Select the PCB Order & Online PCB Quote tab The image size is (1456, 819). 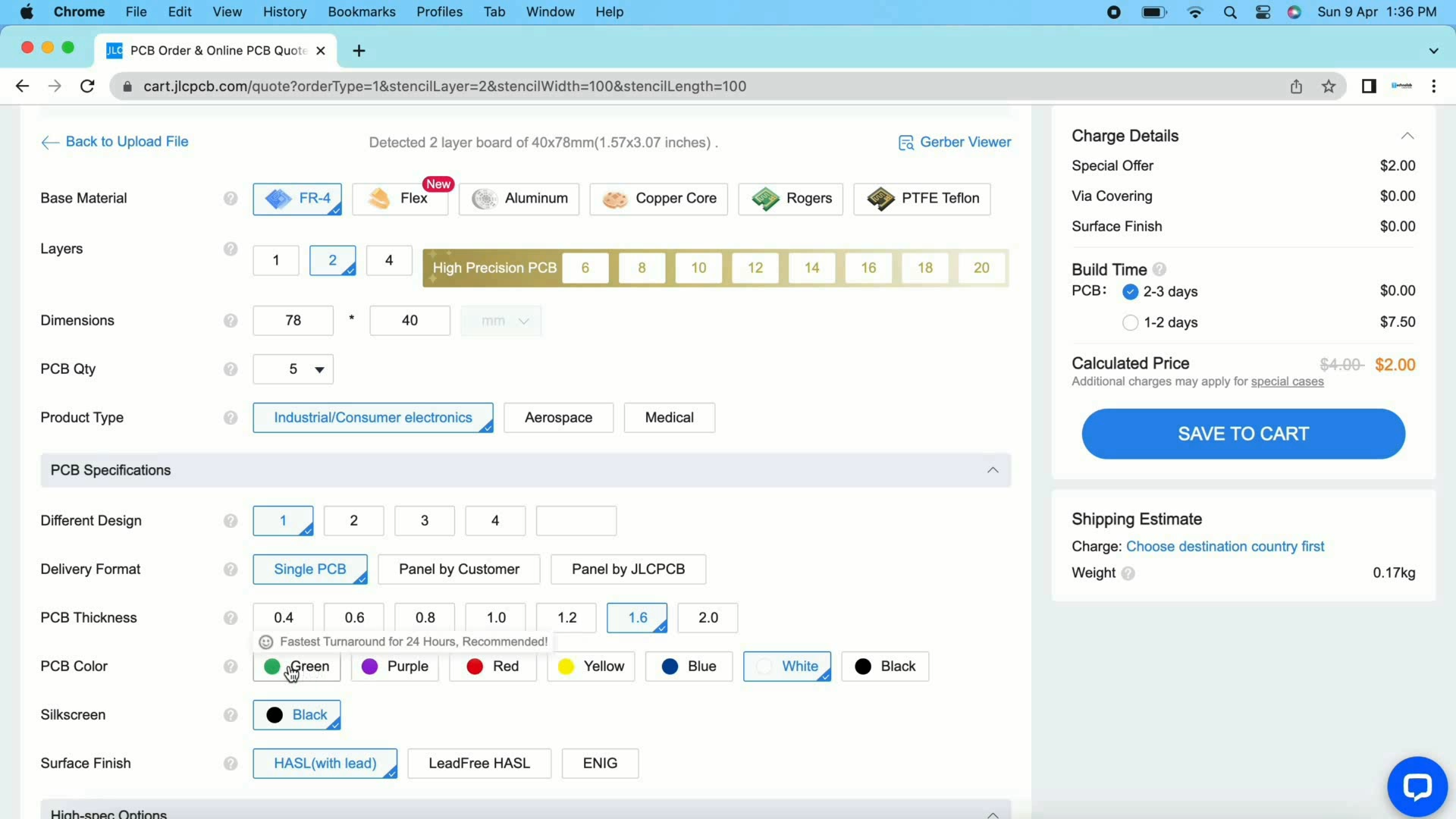coord(216,51)
